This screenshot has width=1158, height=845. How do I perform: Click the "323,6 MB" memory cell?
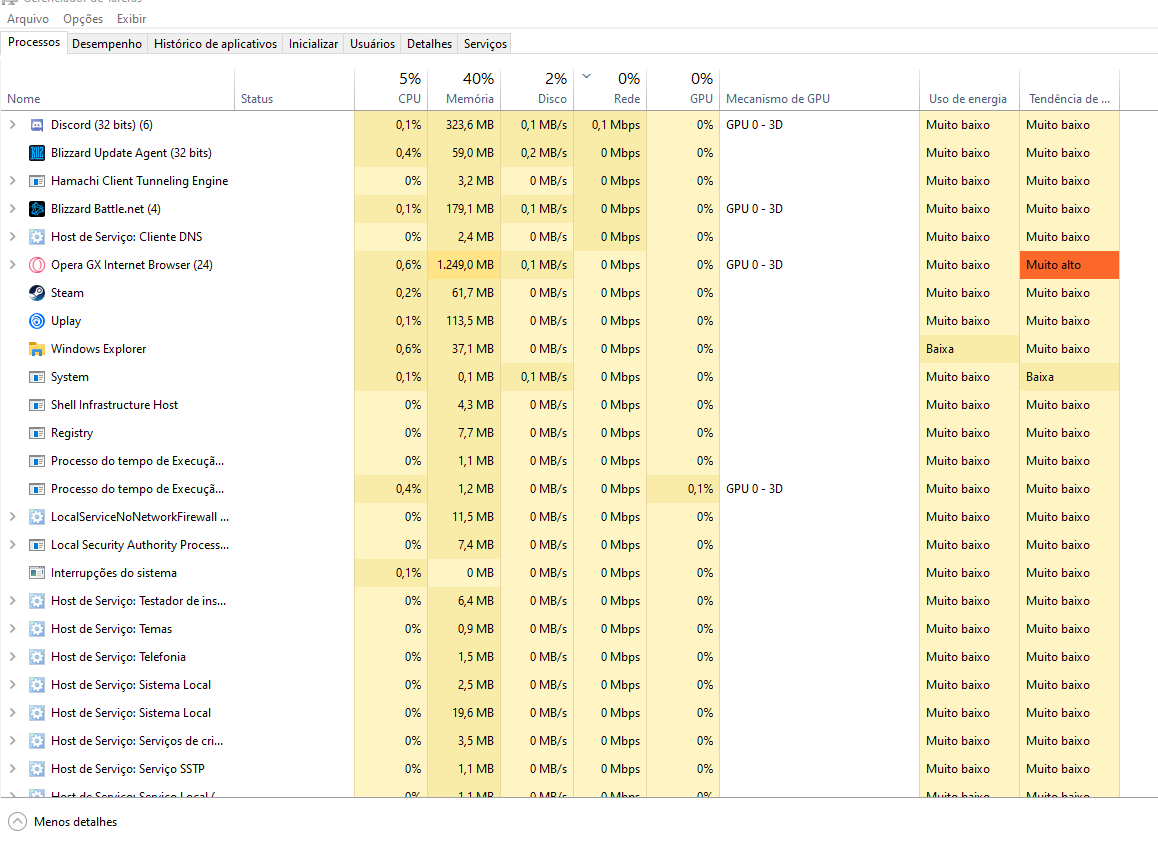465,125
